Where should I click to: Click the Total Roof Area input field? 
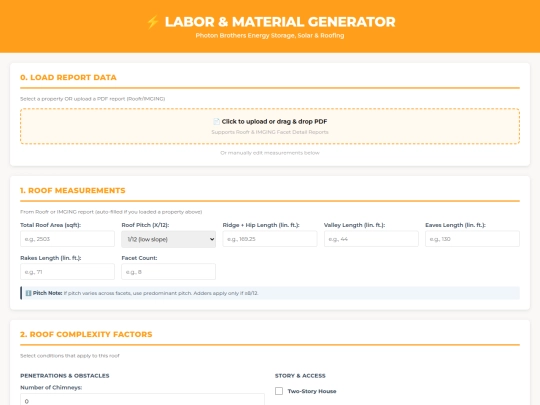pyautogui.click(x=67, y=239)
